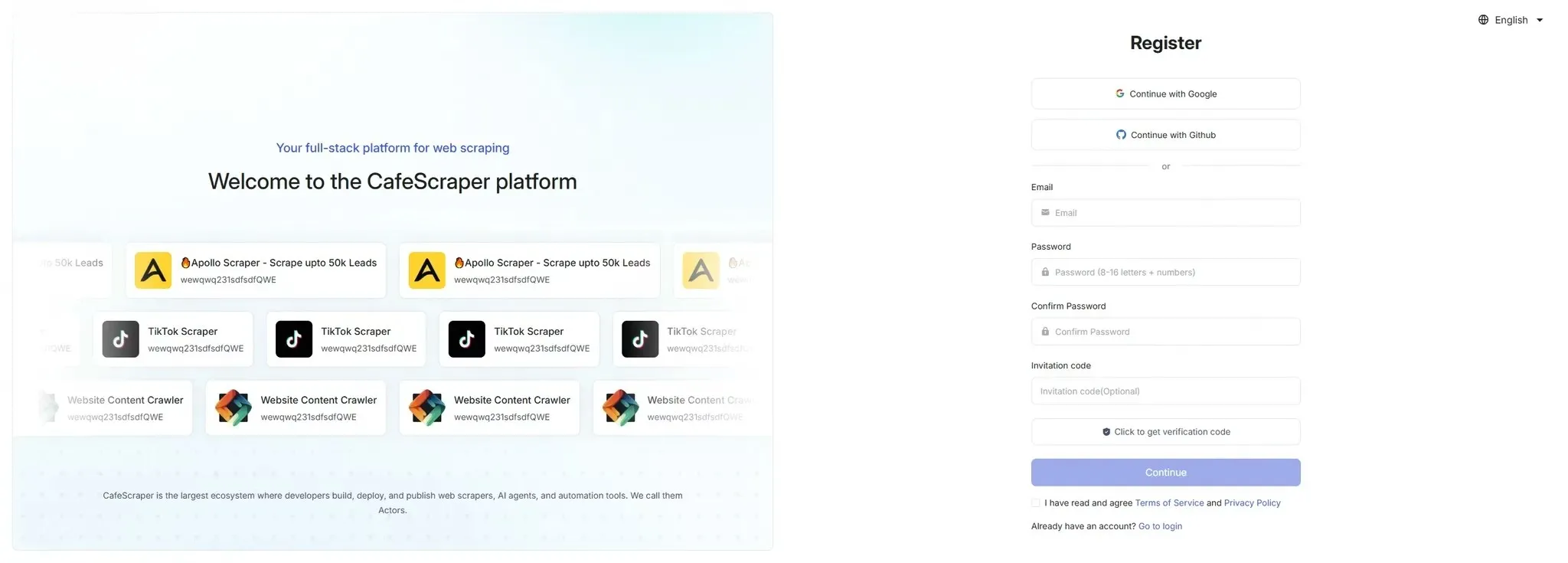Image resolution: width=1568 pixels, height=563 pixels.
Task: Click the second Apollo Scraper logo icon
Action: tap(426, 270)
